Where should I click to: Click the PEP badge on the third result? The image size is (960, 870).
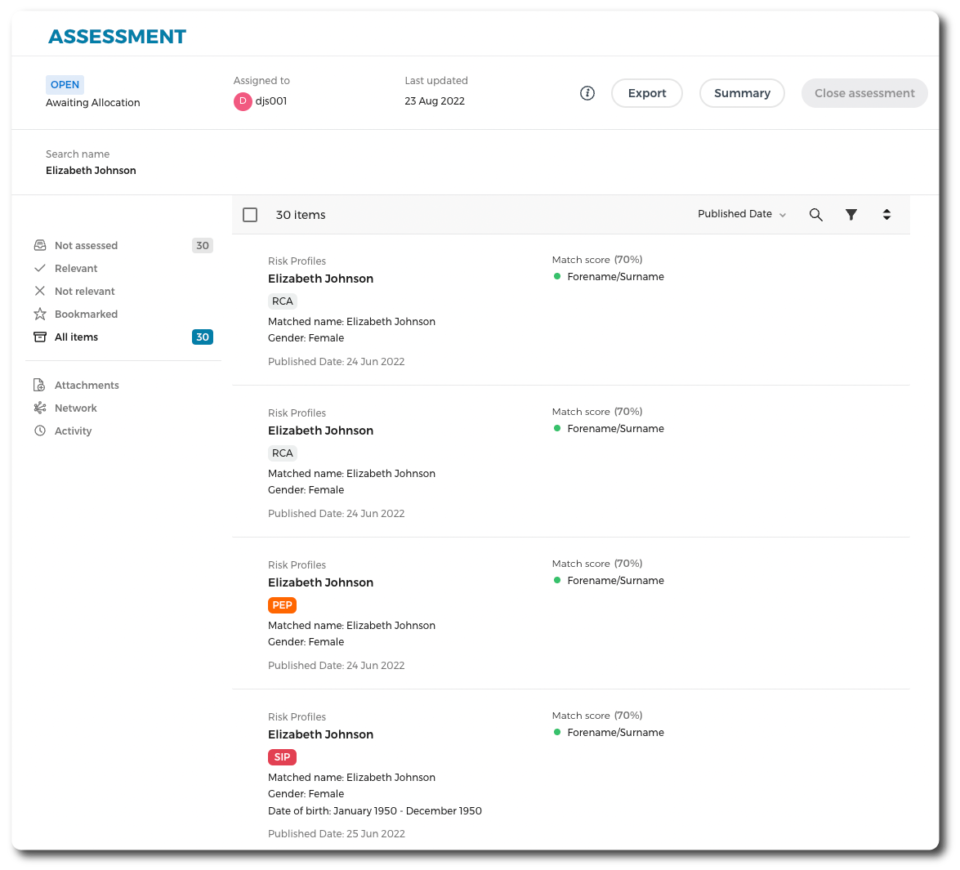[x=281, y=605]
